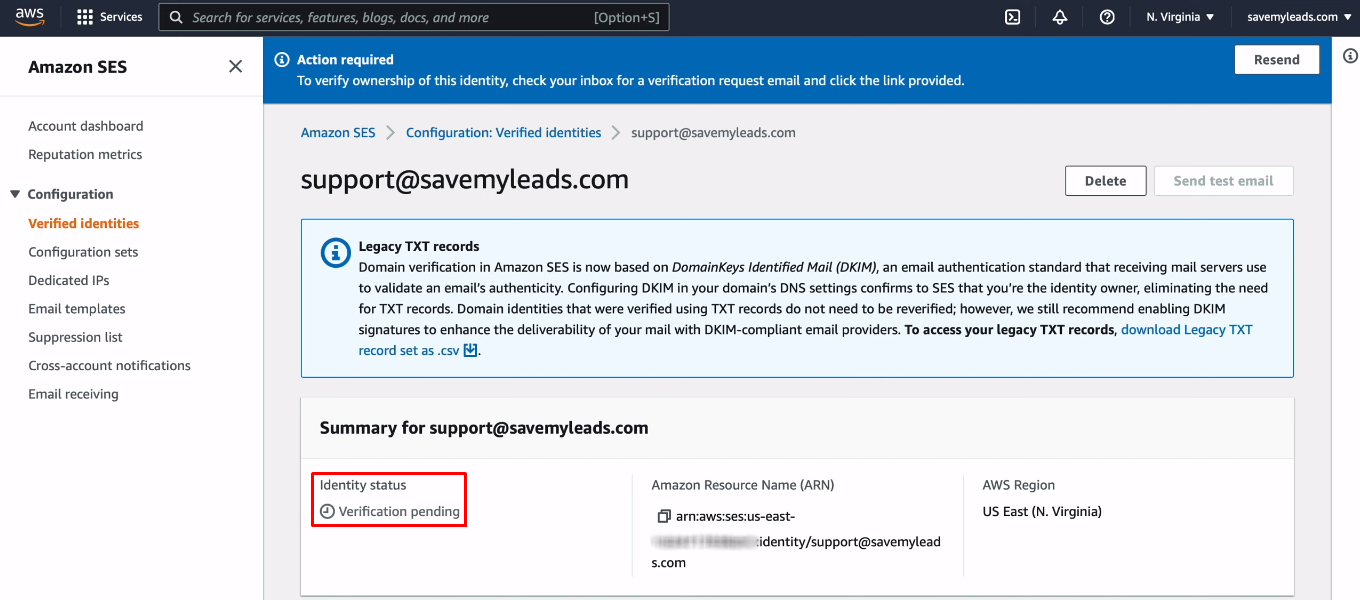Open Configuration sets
Image resolution: width=1360 pixels, height=600 pixels.
tap(83, 252)
